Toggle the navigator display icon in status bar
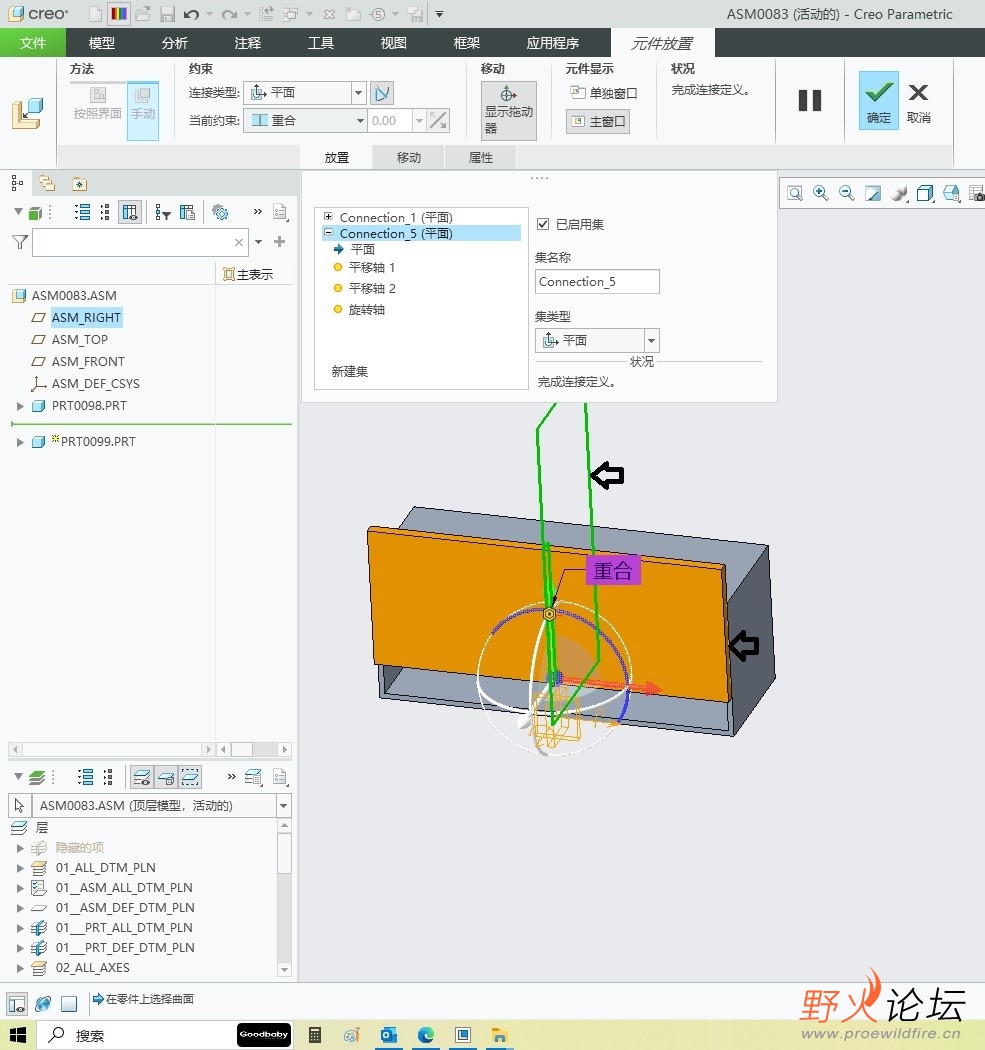 pos(17,1004)
